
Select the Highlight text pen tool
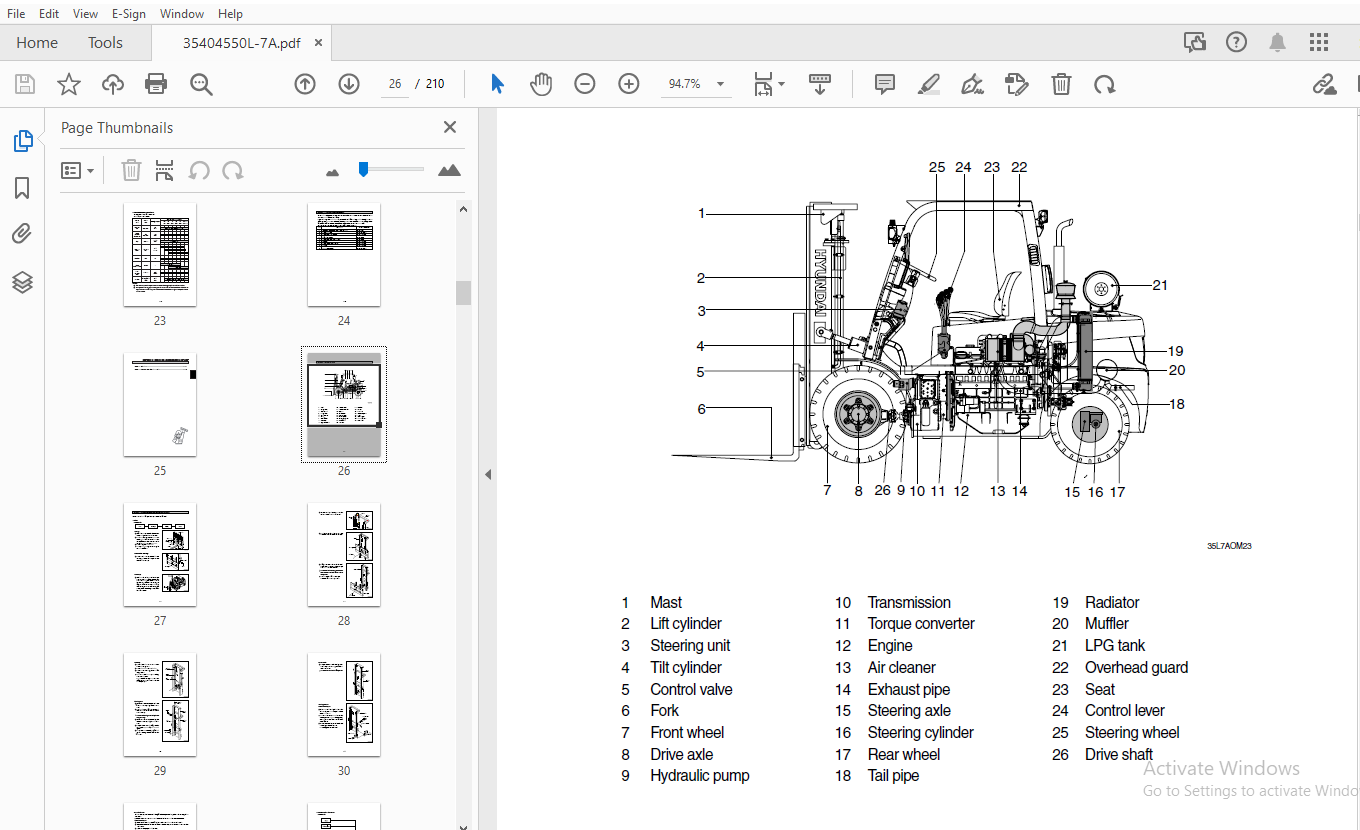(929, 84)
